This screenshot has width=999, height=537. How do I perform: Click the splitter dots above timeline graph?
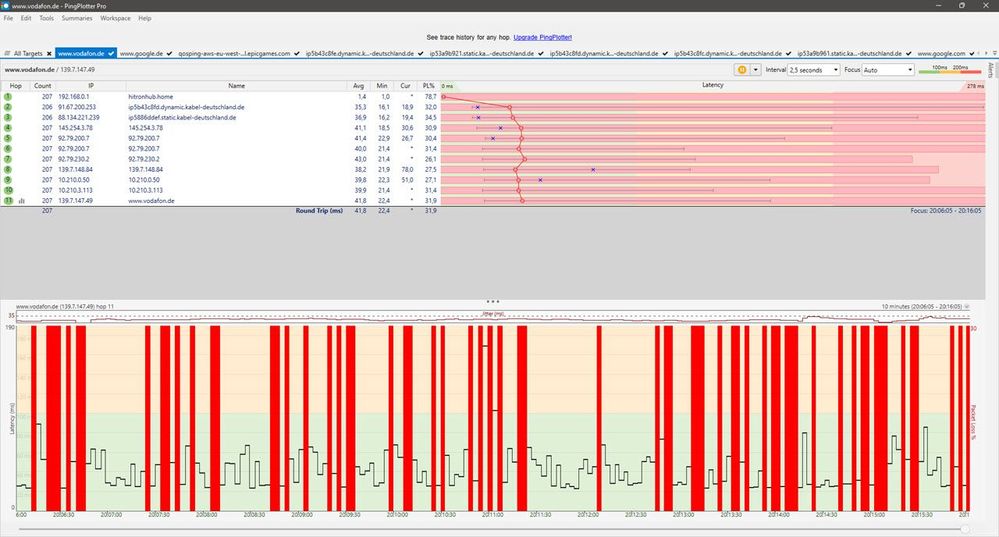click(491, 301)
